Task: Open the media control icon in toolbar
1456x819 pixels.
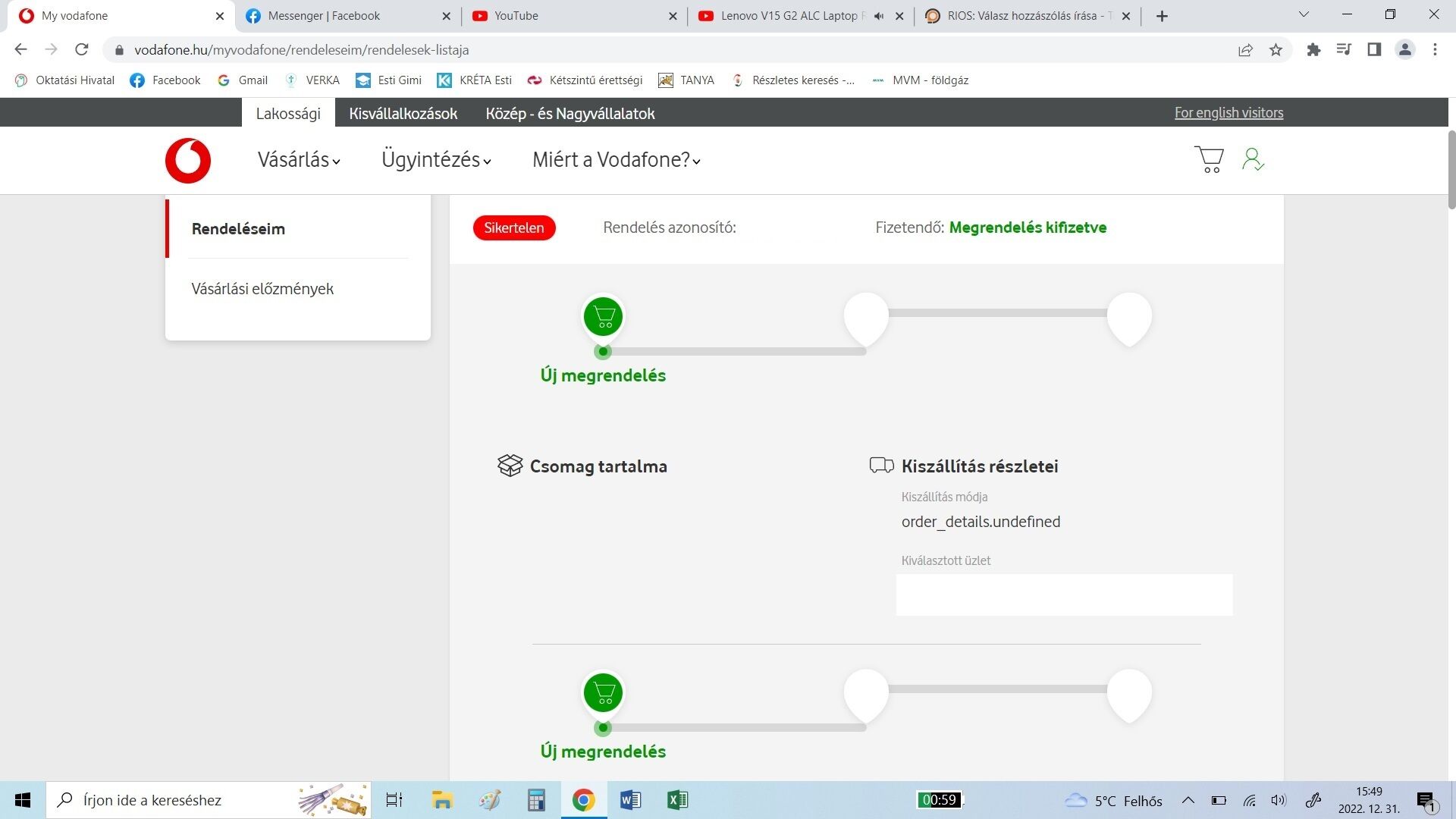Action: point(1344,49)
